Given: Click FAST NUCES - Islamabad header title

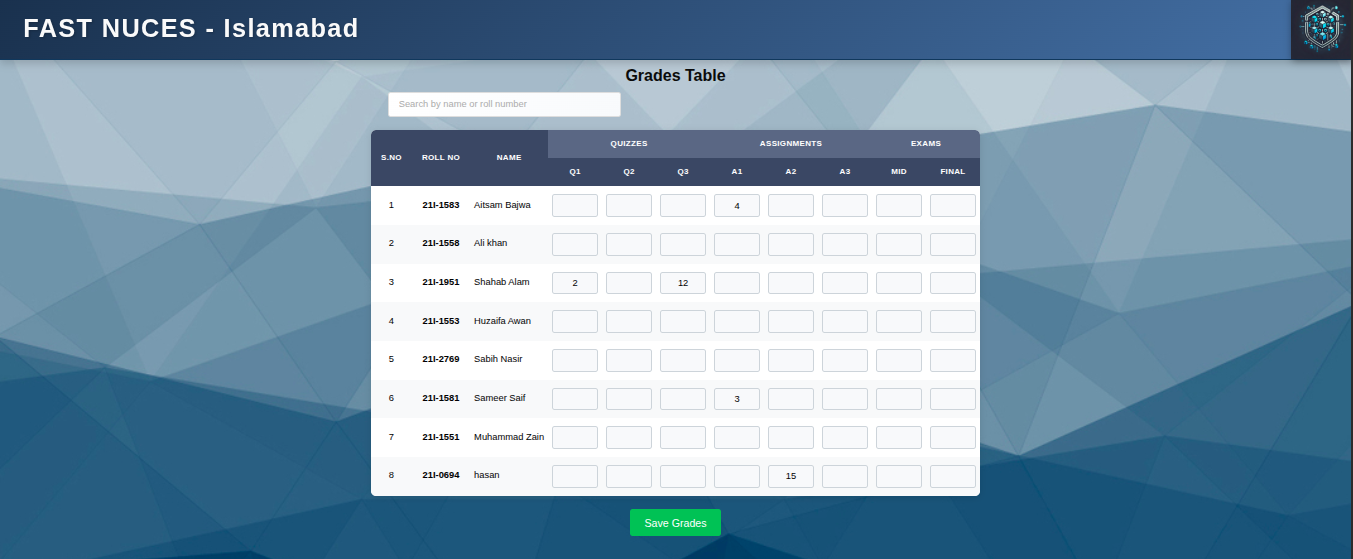Looking at the screenshot, I should tap(191, 28).
